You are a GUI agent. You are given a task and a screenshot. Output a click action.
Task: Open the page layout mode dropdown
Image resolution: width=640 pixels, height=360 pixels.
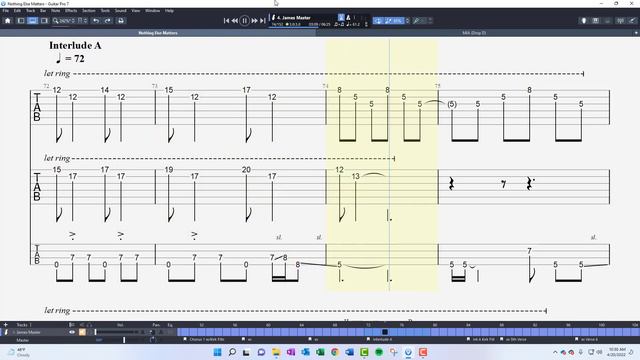tap(82, 21)
